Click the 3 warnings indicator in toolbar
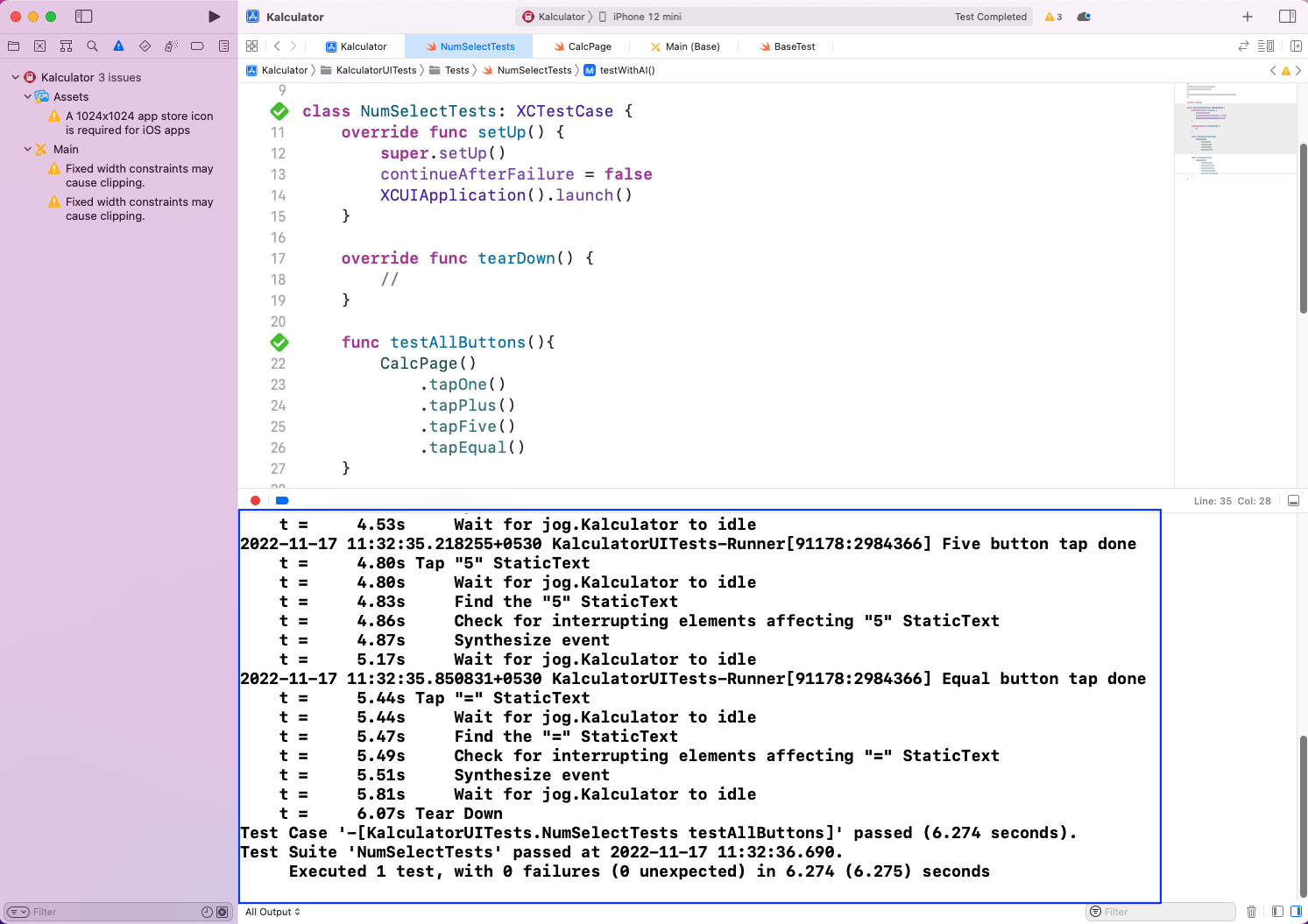 [1053, 17]
